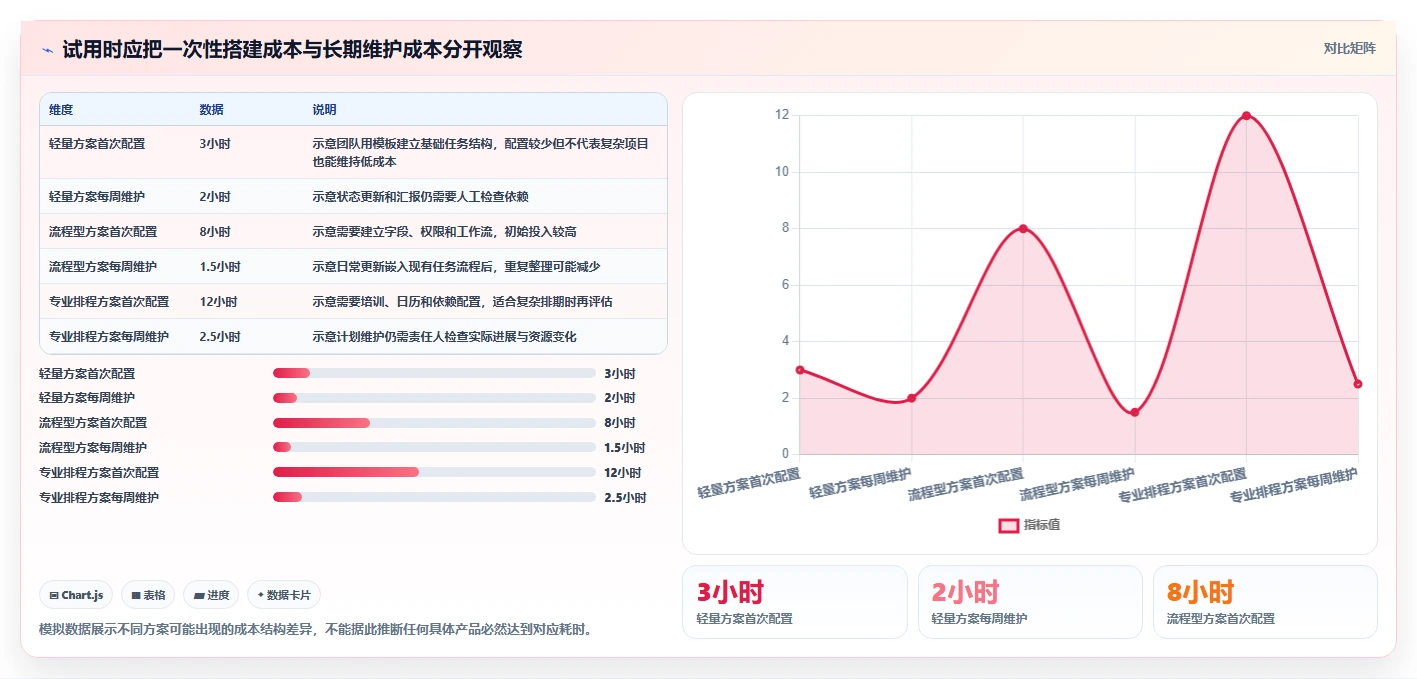This screenshot has width=1417, height=679.
Task: Click the x-axis label 轻量方案首次配置 on the chart
Action: point(750,483)
